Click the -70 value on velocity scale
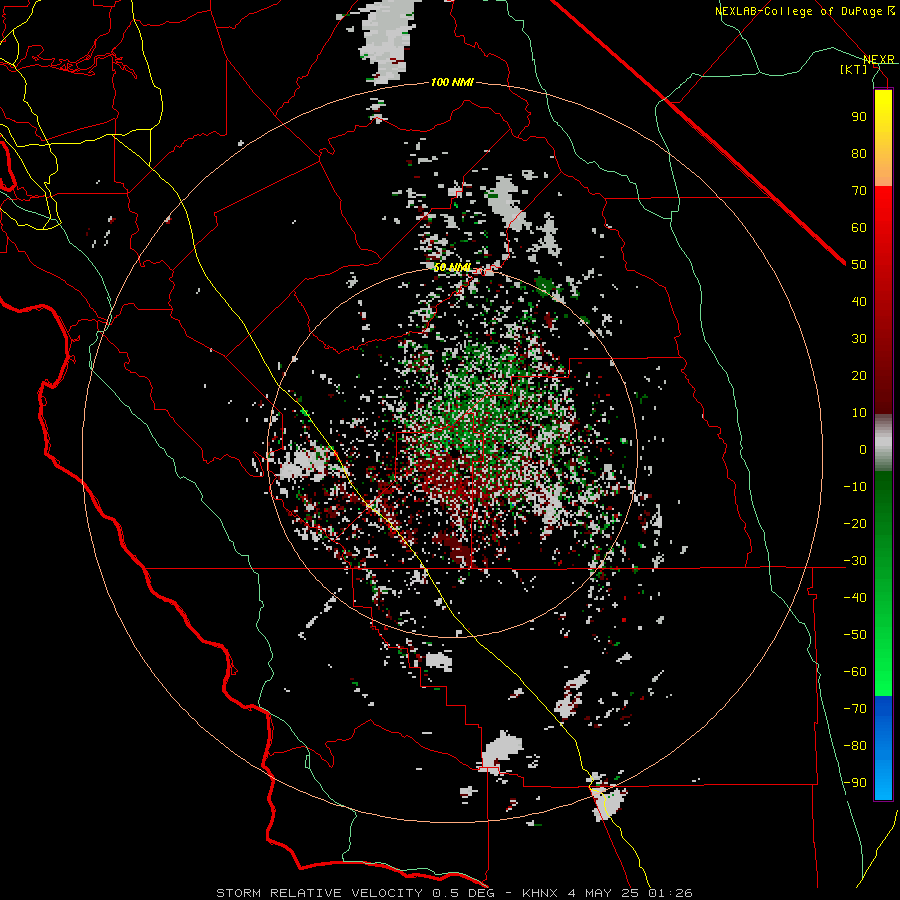The height and width of the screenshot is (900, 900). click(x=855, y=709)
